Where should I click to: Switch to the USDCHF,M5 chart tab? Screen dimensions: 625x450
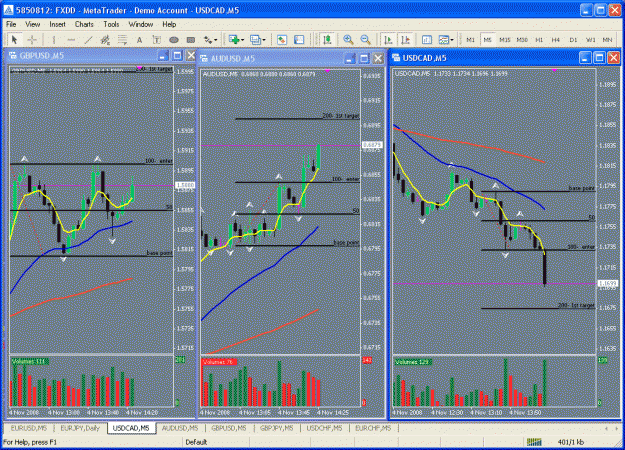coord(324,428)
